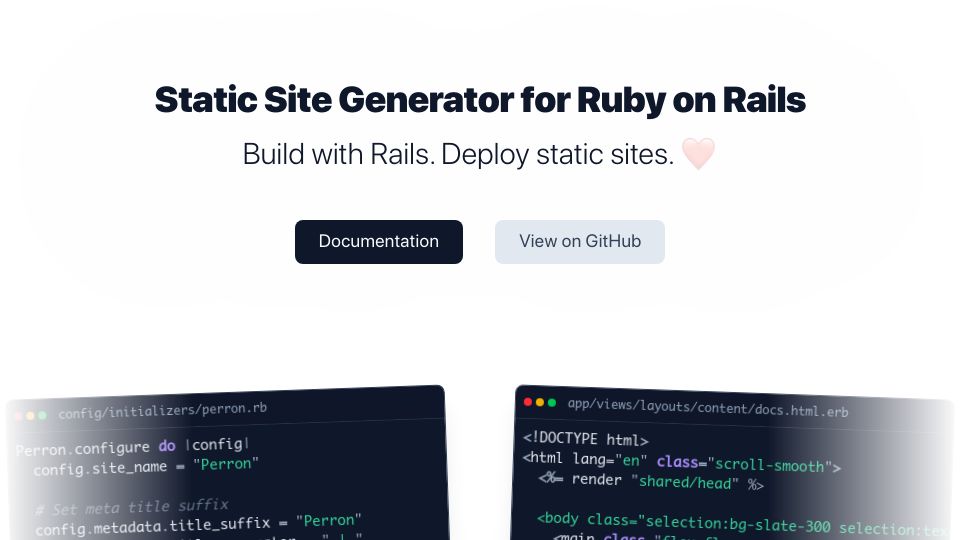Click the <!DOCTYPE html> code line
Screen dimensions: 960x540
click(x=585, y=439)
